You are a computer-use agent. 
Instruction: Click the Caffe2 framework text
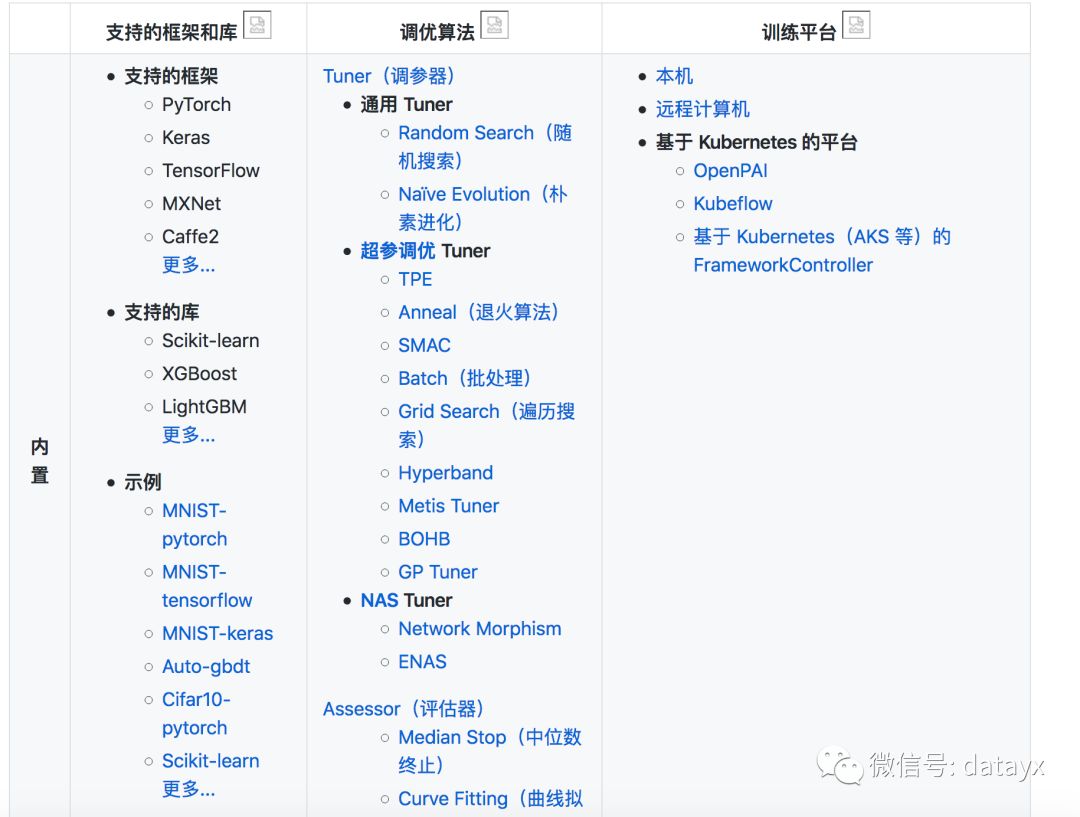(190, 236)
